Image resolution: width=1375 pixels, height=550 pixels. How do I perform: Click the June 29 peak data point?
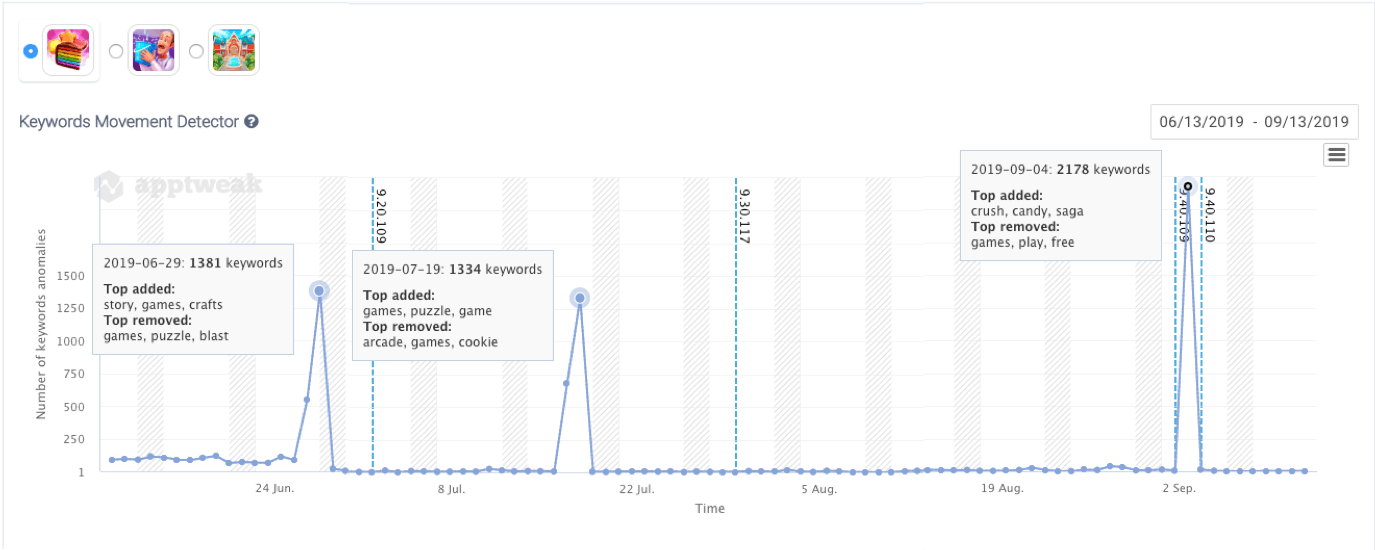pyautogui.click(x=319, y=291)
